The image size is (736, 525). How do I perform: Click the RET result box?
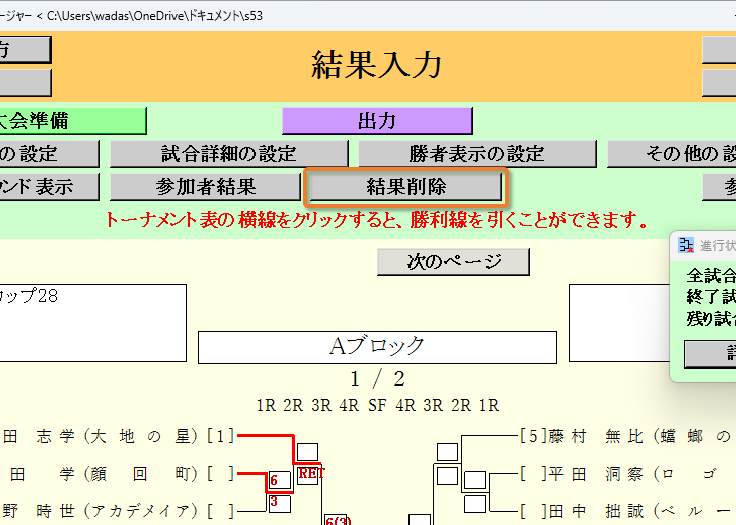pyautogui.click(x=307, y=475)
